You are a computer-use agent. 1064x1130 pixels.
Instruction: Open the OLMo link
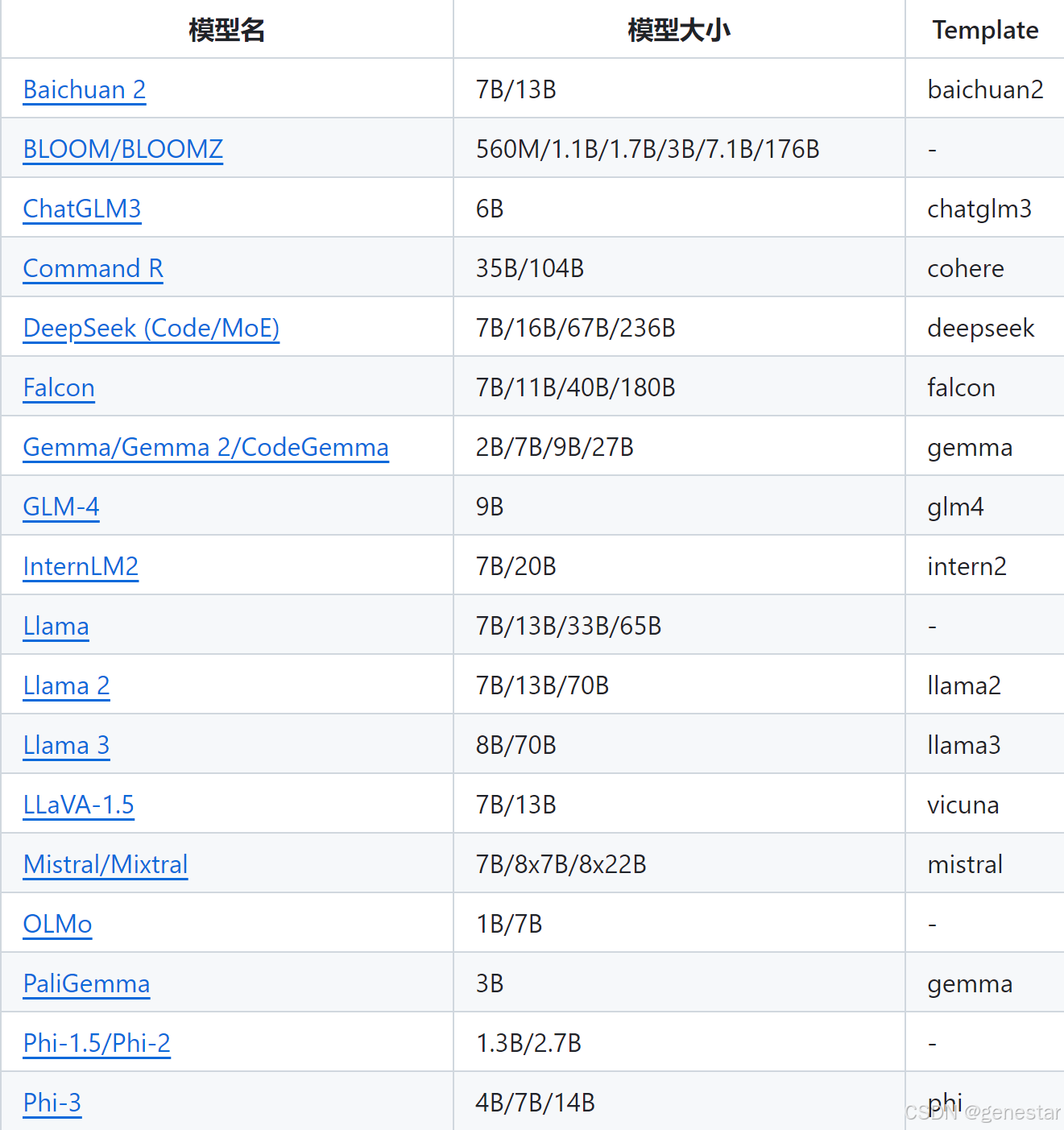point(57,924)
